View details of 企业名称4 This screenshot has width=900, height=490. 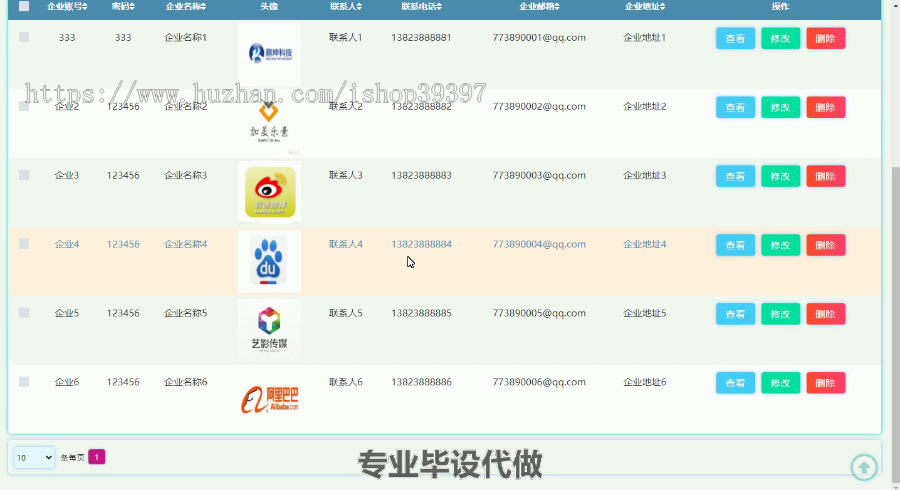(735, 245)
